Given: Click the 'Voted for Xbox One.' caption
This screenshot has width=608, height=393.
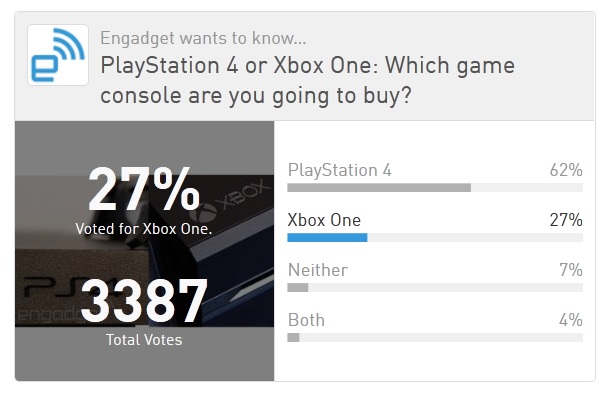Looking at the screenshot, I should pos(144,229).
